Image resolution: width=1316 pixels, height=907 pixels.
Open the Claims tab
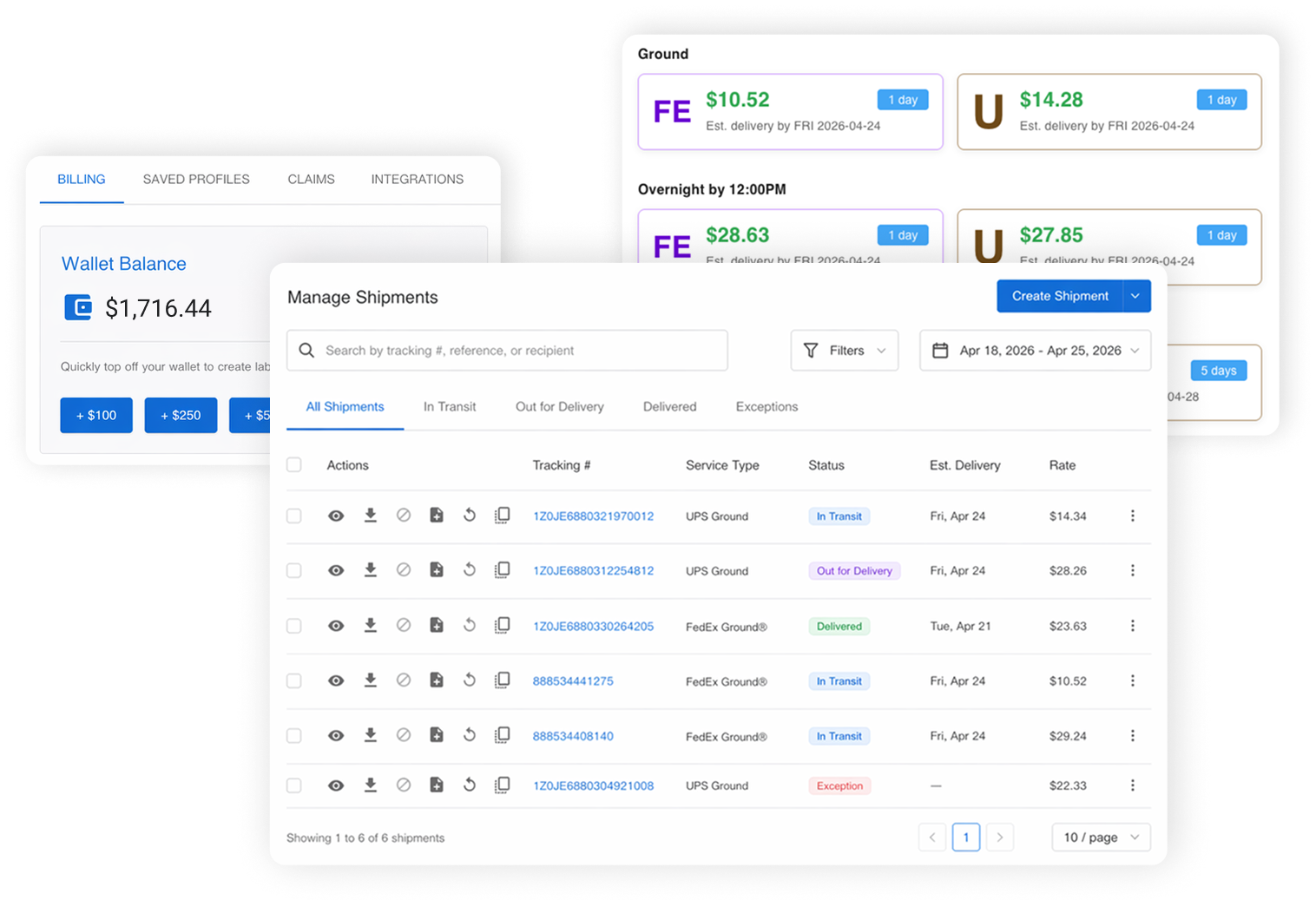[312, 180]
